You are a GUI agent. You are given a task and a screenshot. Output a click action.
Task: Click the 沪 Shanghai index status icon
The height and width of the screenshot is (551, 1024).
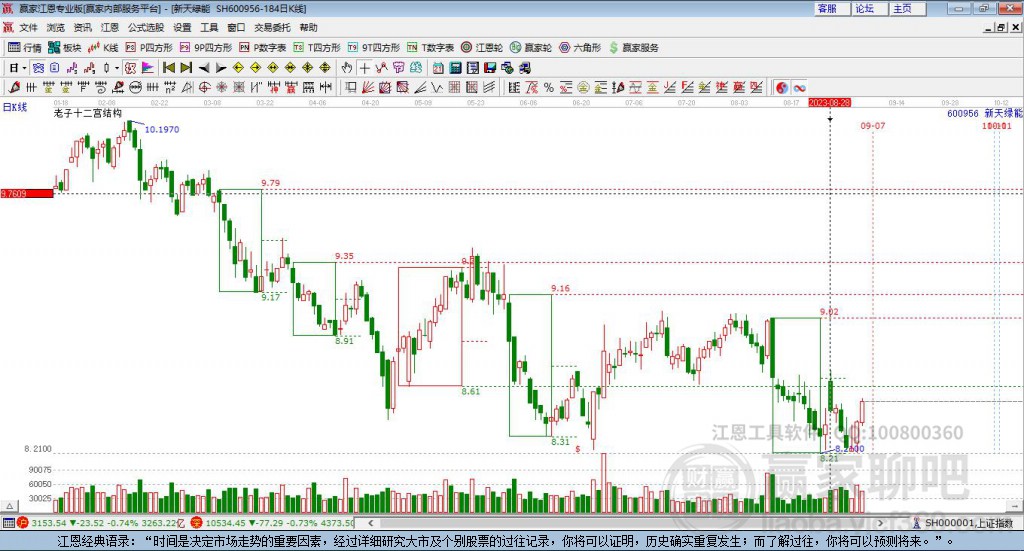[22, 522]
